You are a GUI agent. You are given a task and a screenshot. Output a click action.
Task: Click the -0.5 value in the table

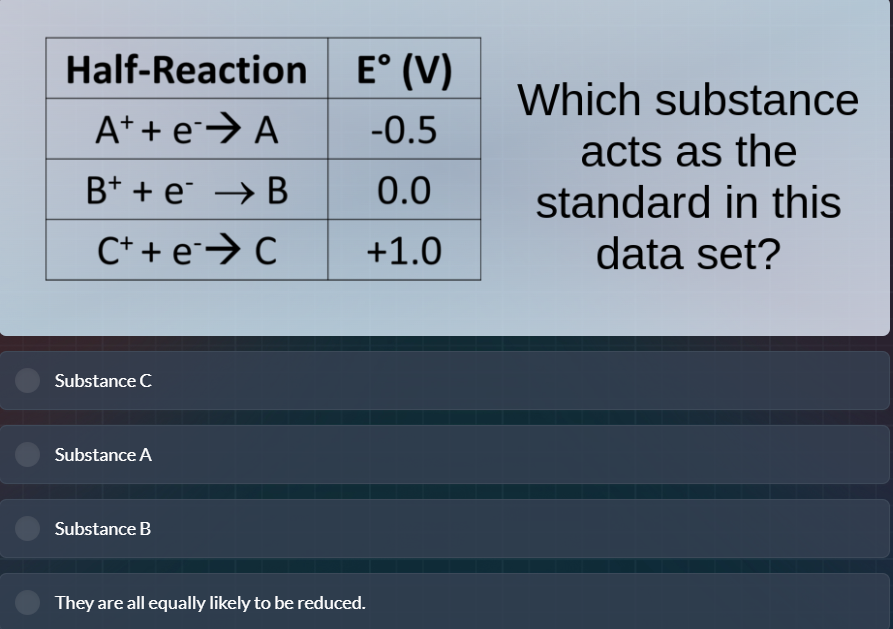click(x=403, y=128)
